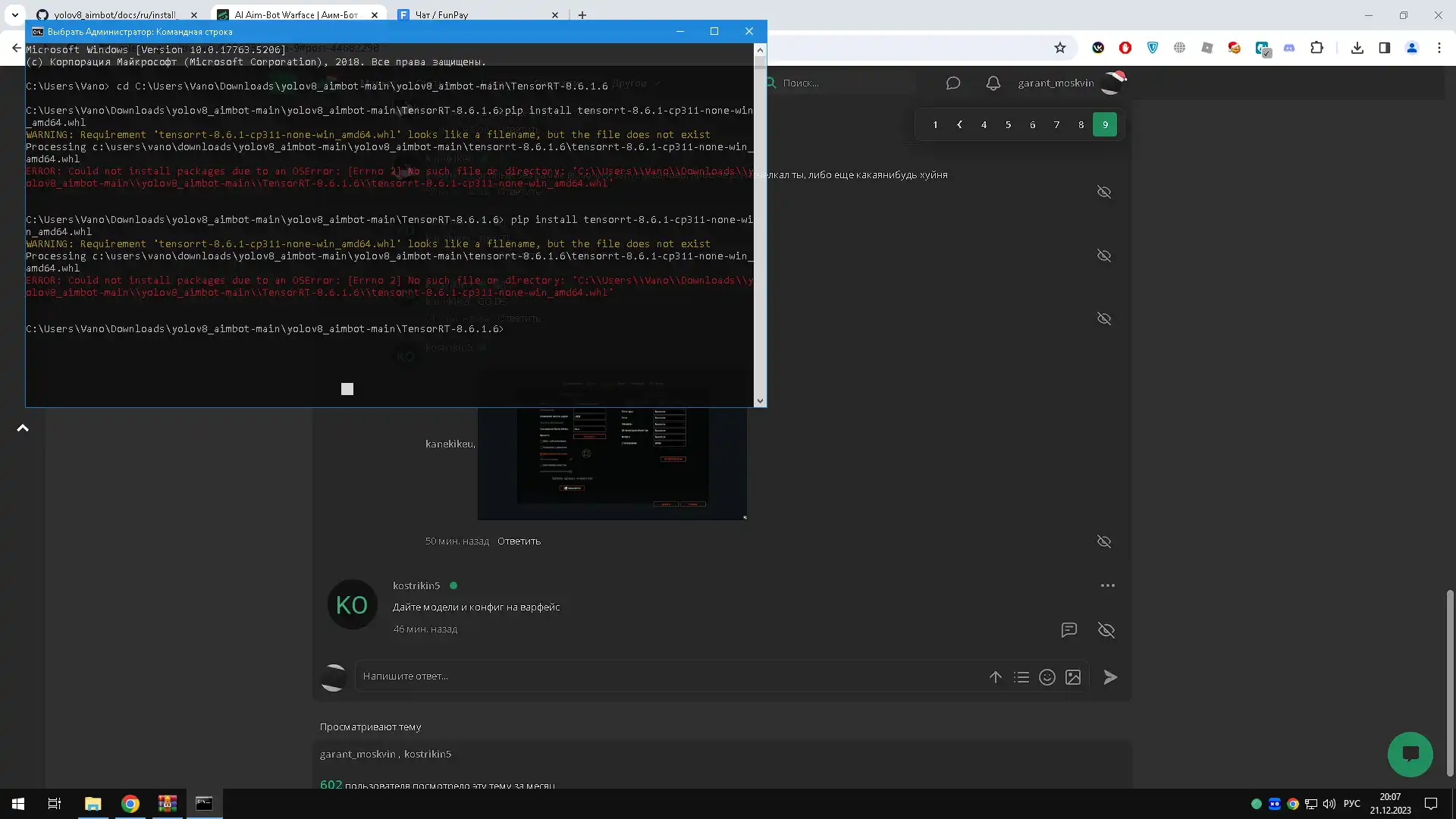Go to pagination page 4
The image size is (1456, 819).
point(984,124)
